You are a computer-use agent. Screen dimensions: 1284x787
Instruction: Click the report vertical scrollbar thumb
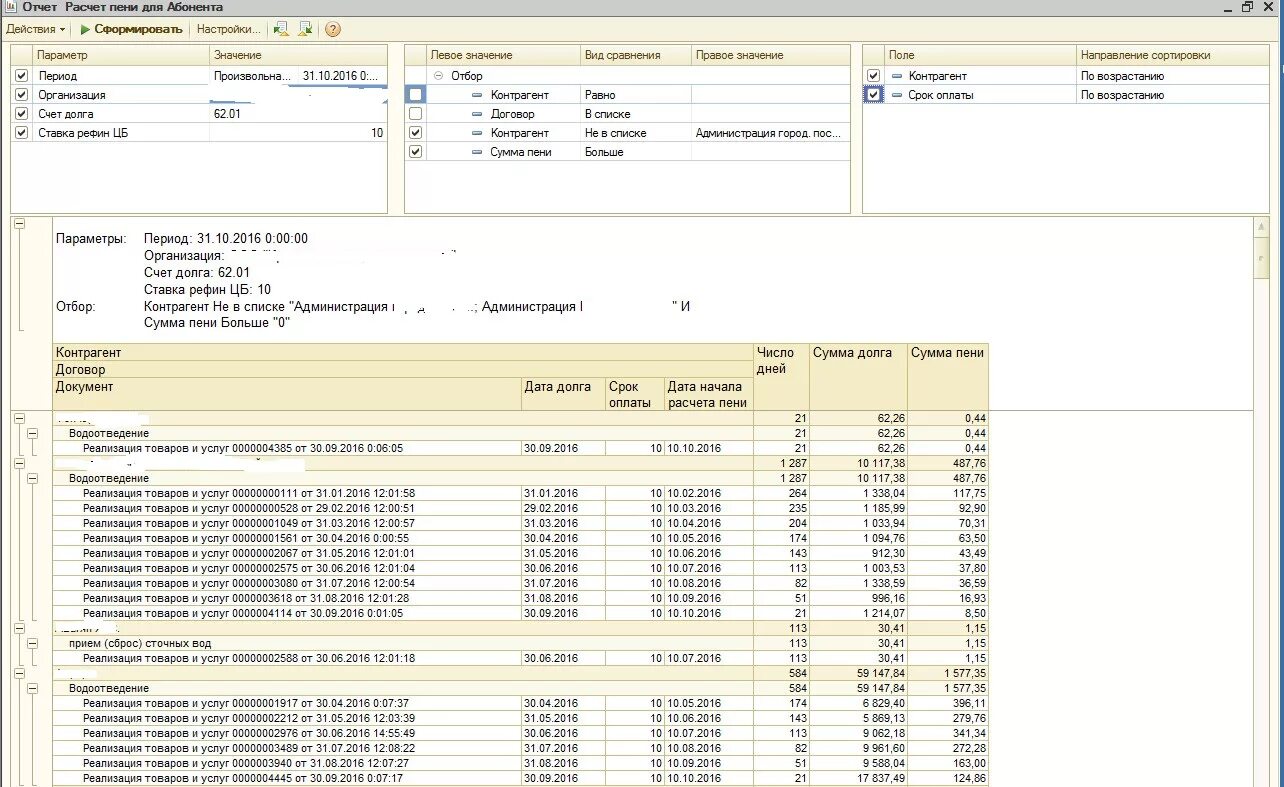pos(1262,258)
